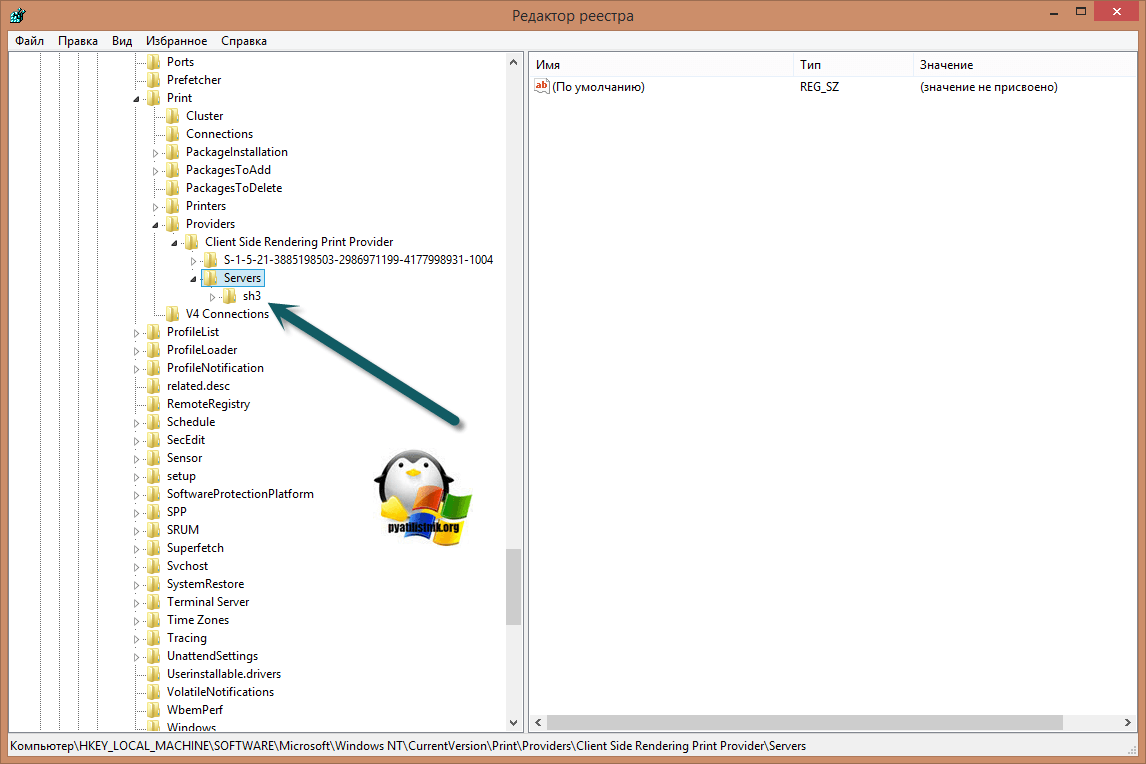Screen dimensions: 1146x764
Task: Click the folder icon next to Cluster
Action: (x=172, y=116)
